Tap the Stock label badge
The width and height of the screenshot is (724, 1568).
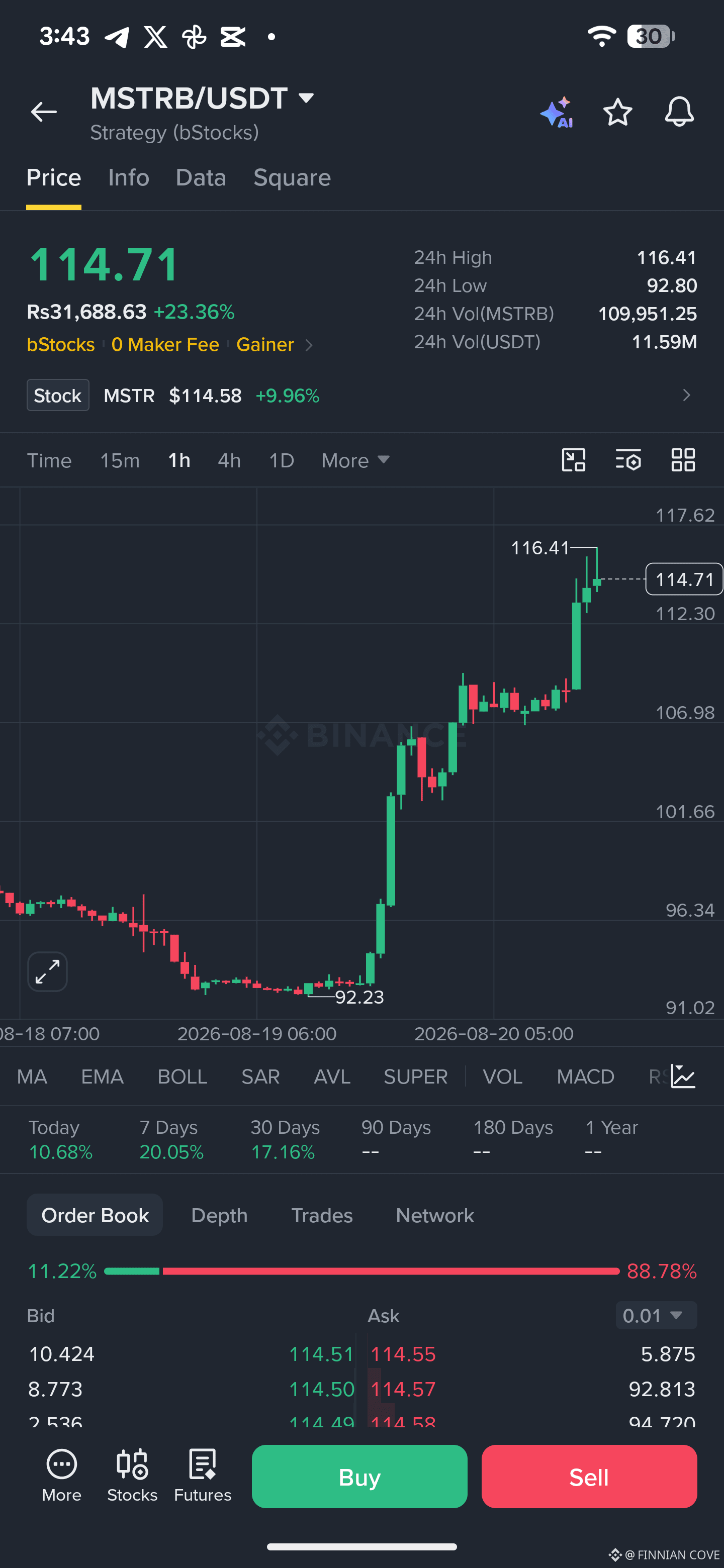click(58, 396)
